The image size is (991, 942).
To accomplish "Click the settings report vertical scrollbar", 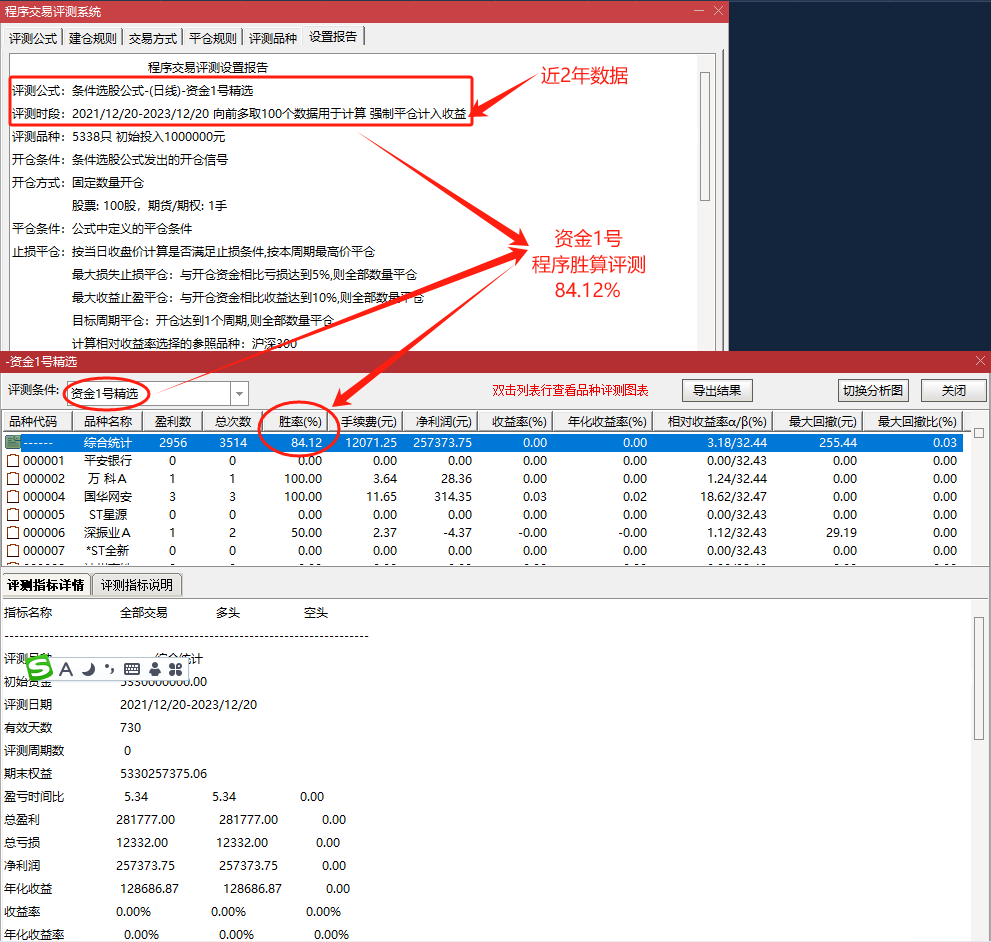I will [705, 137].
